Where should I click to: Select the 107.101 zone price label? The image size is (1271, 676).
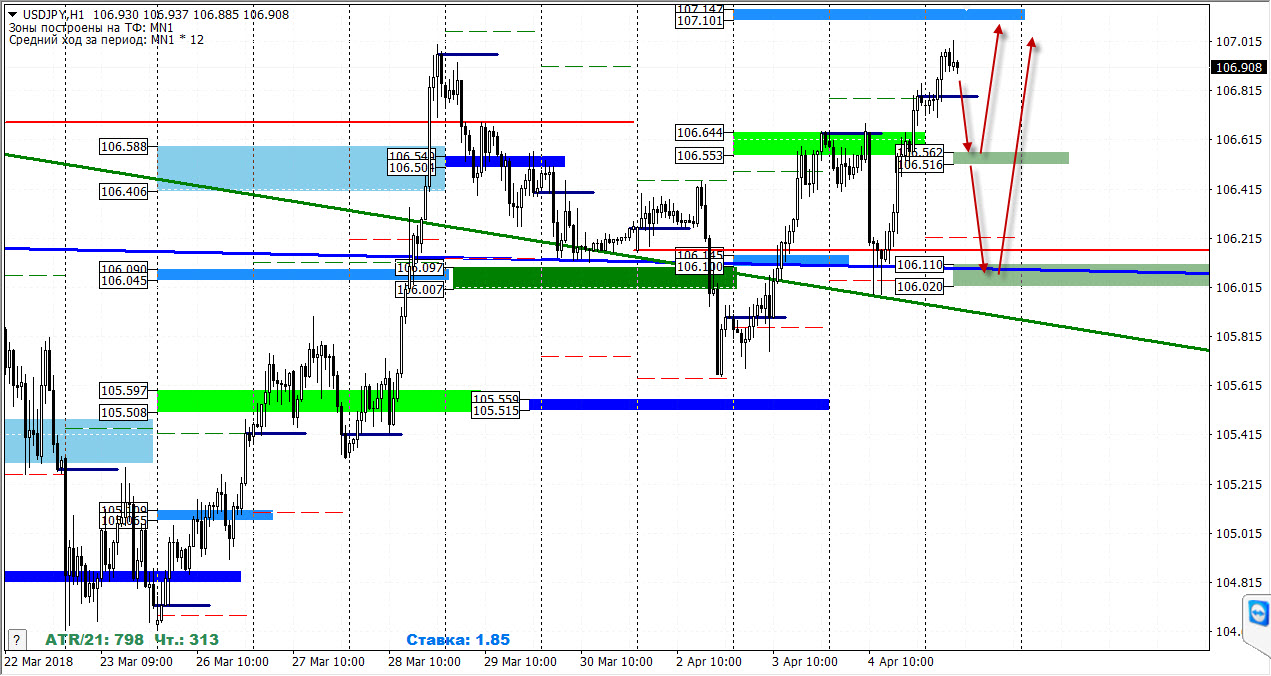(700, 20)
